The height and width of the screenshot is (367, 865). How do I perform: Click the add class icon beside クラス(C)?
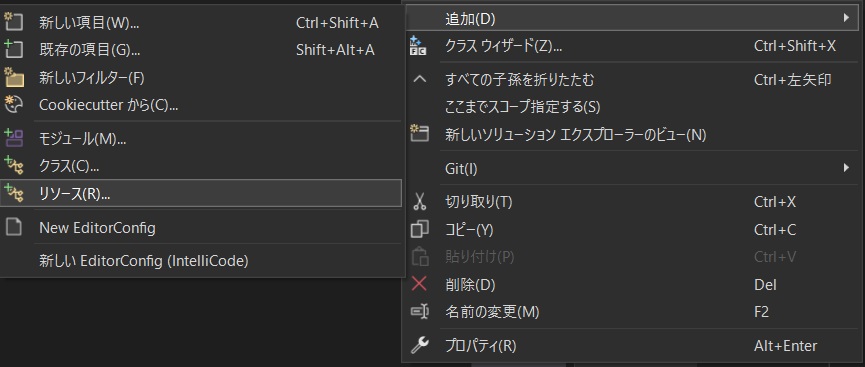13,165
